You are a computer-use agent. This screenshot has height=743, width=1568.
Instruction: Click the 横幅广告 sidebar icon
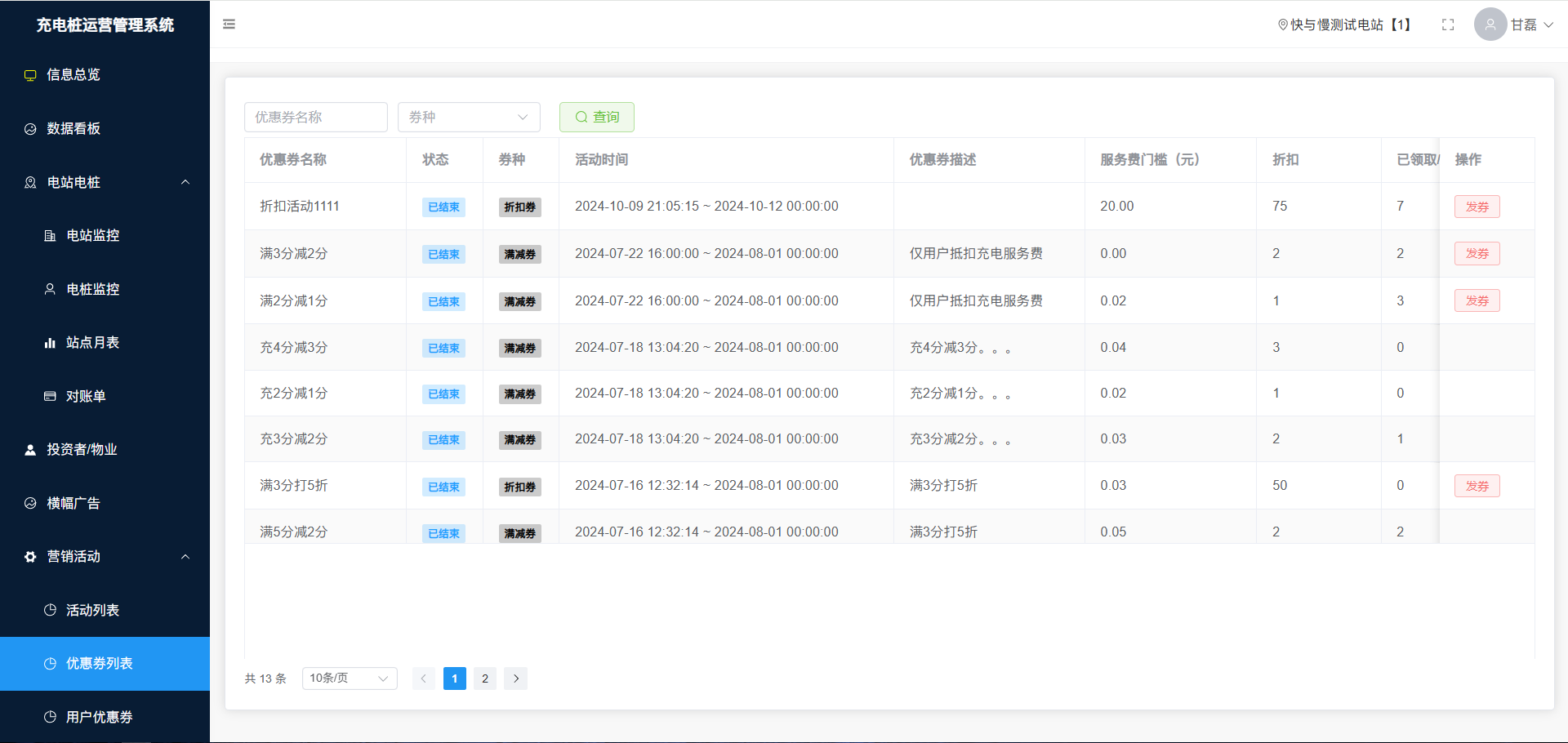(30, 503)
